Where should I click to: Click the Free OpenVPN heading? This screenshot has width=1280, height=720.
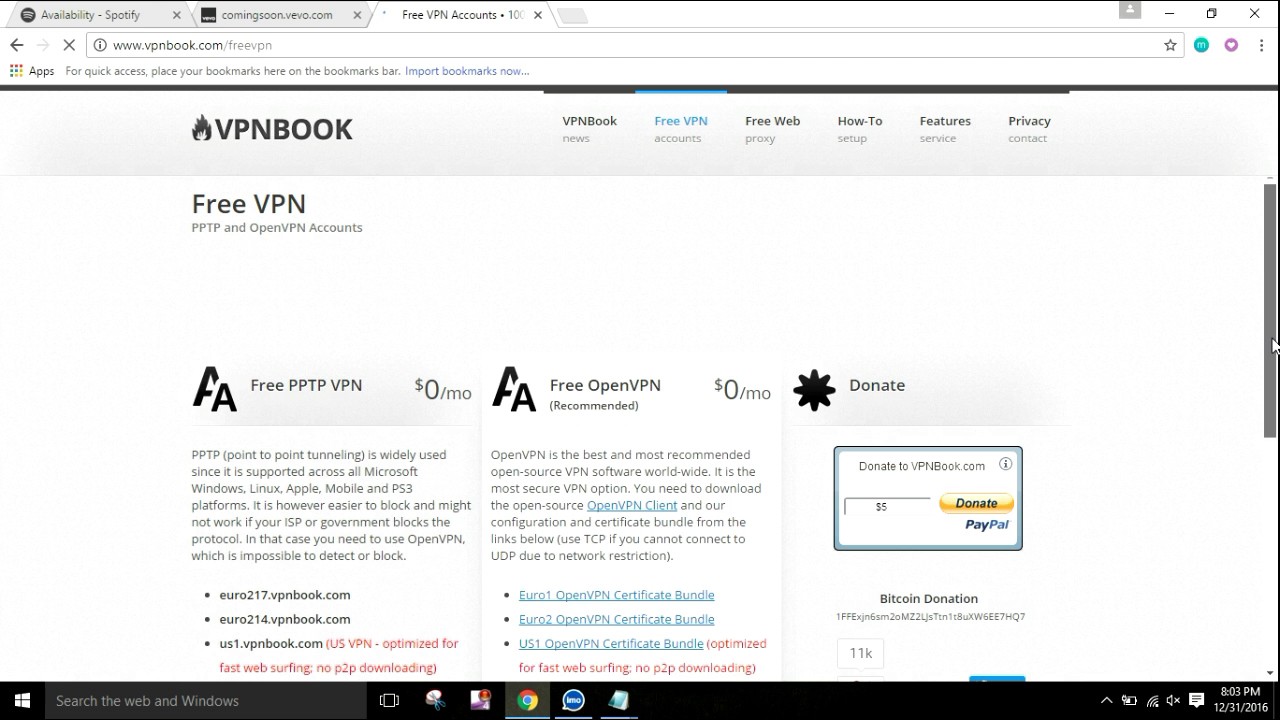(x=605, y=385)
